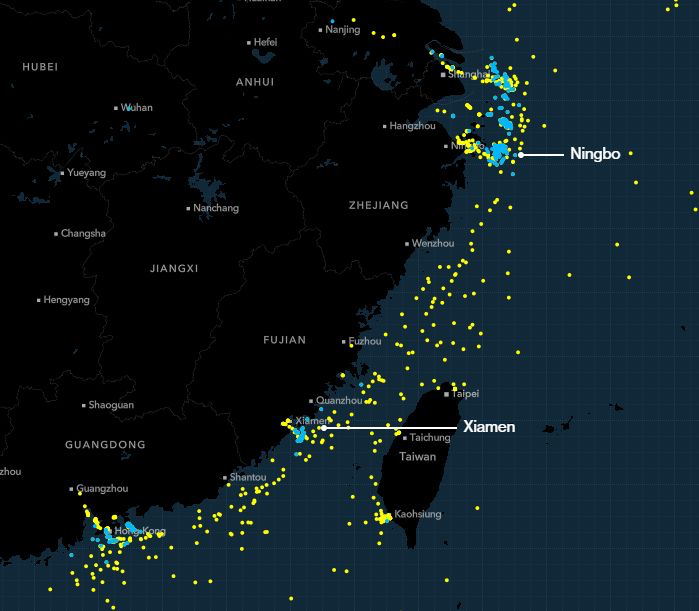Viewport: 699px width, 611px height.
Task: Click the Fuzhou city label
Action: point(365,341)
